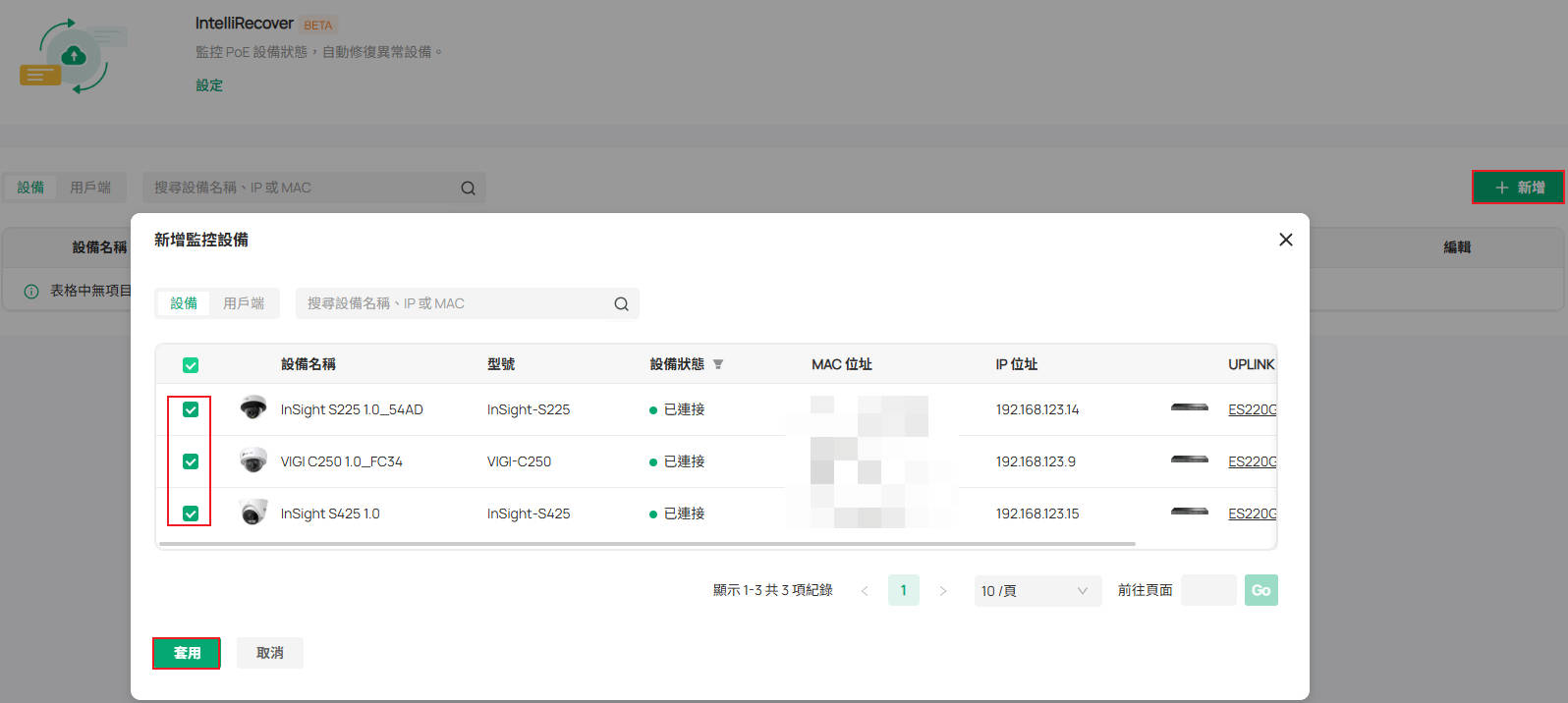Click the InSight S225 camera icon
Screen dimensions: 1568x703
[x=253, y=408]
